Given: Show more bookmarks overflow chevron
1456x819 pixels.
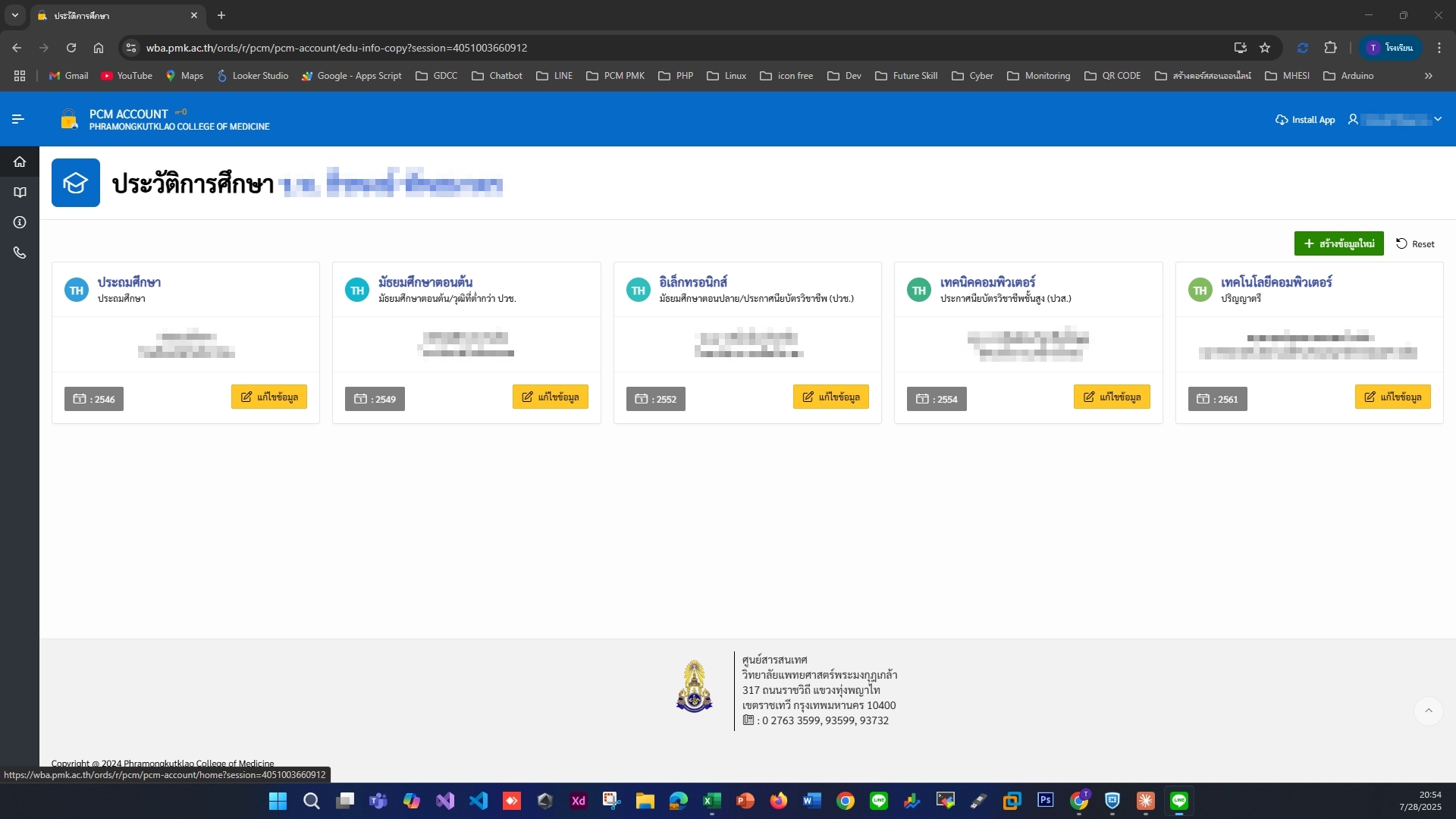Looking at the screenshot, I should (x=1428, y=76).
